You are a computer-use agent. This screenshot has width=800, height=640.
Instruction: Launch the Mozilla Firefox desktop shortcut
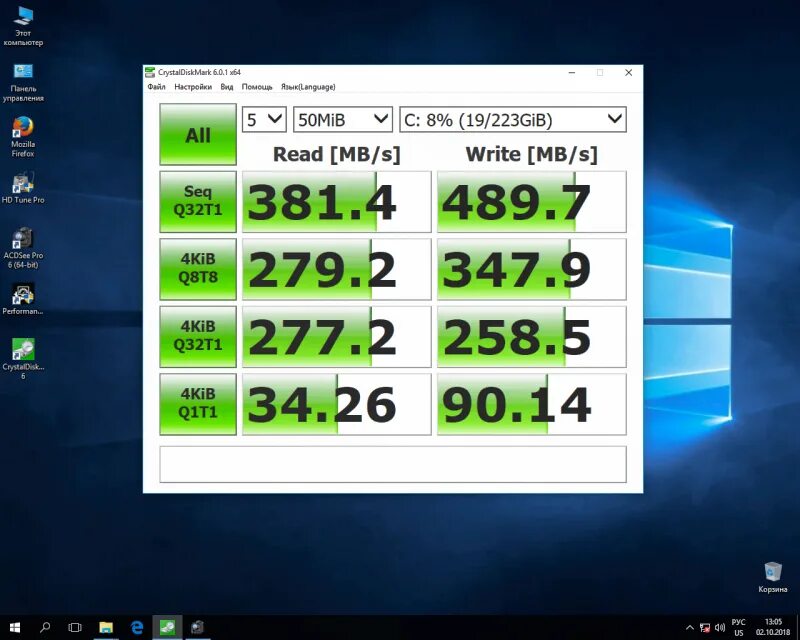point(23,137)
